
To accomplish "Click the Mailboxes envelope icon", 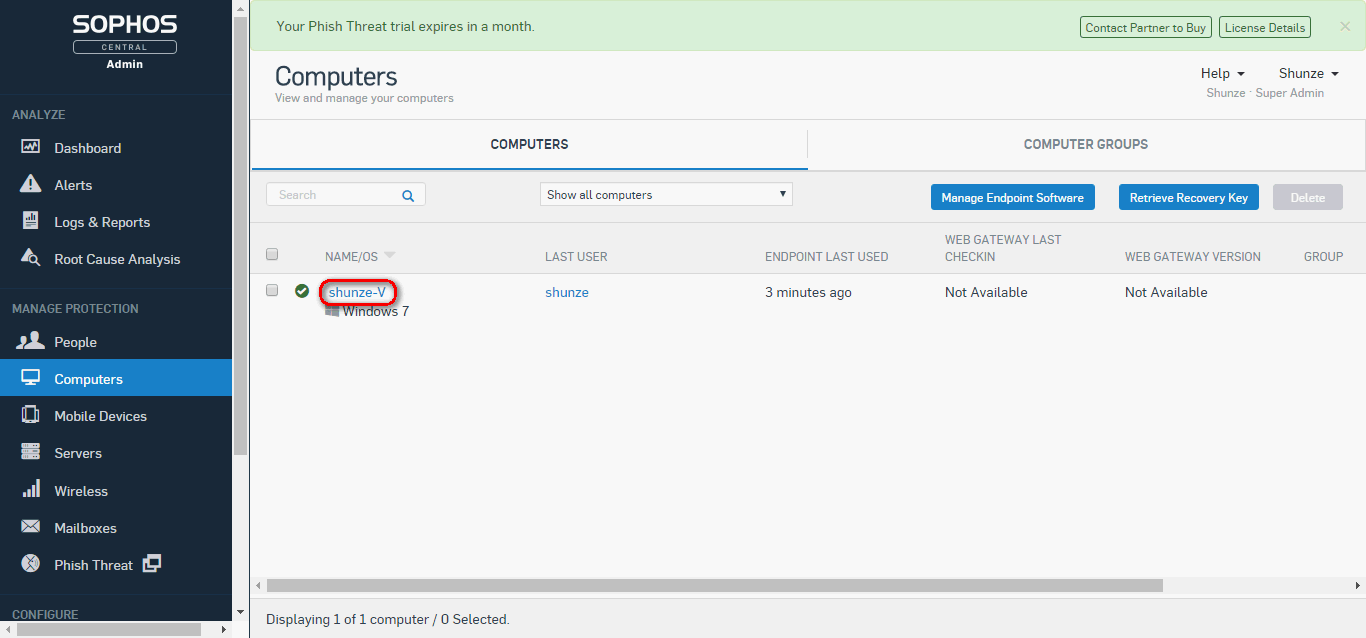I will pyautogui.click(x=31, y=527).
